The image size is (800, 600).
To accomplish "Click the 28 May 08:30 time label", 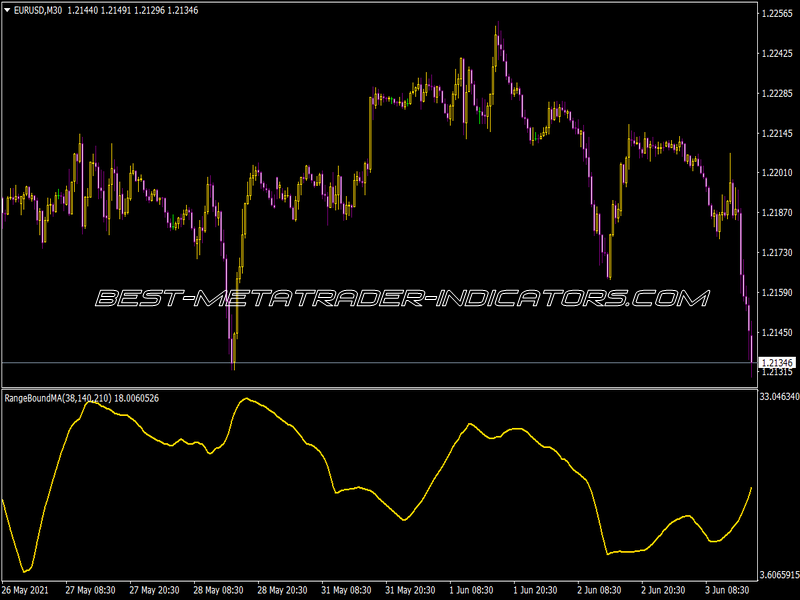I will (x=218, y=590).
